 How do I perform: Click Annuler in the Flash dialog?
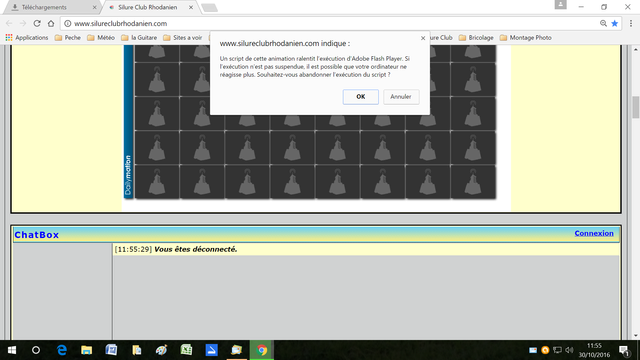[x=401, y=97]
